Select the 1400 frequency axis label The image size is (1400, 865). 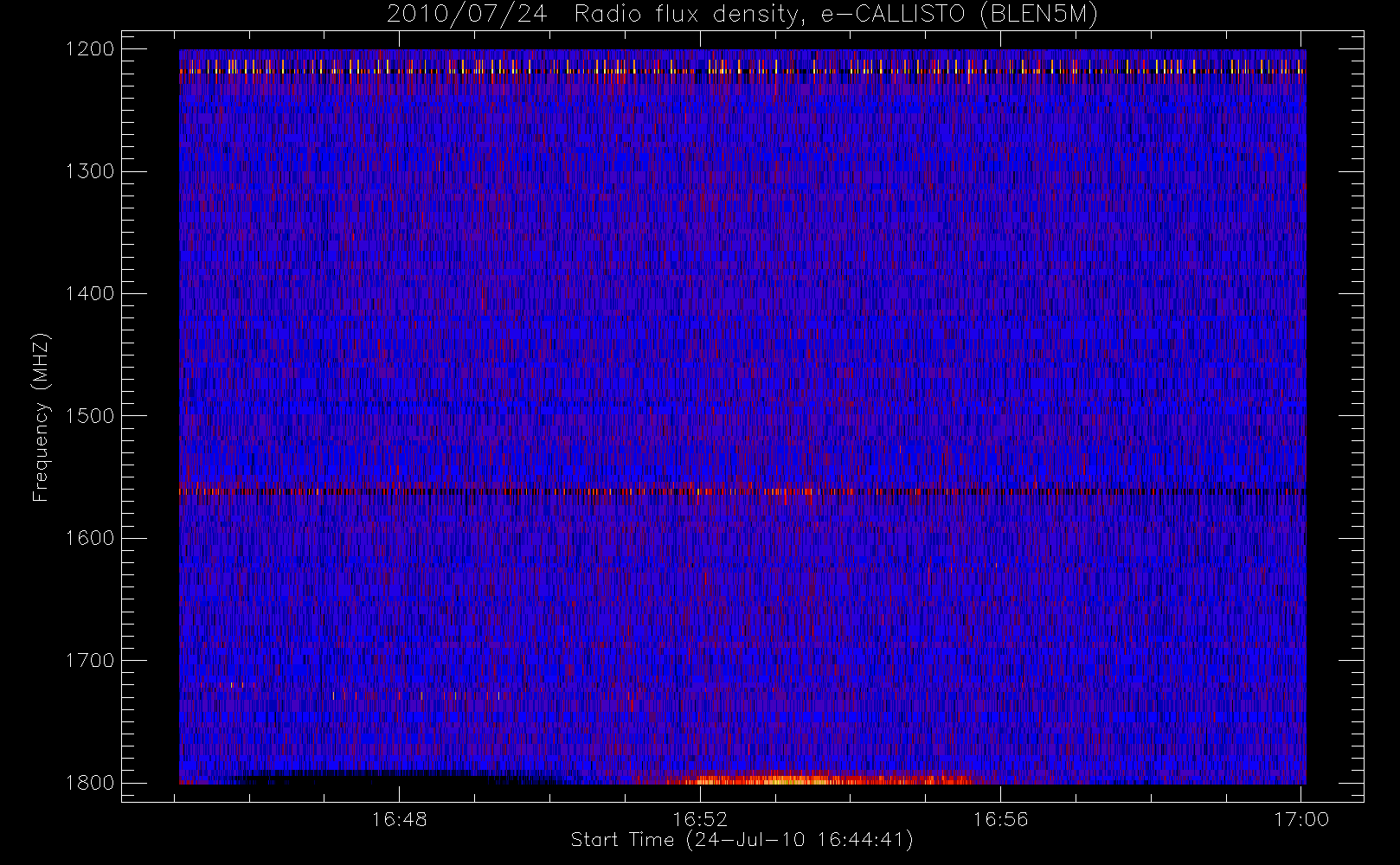(x=90, y=293)
